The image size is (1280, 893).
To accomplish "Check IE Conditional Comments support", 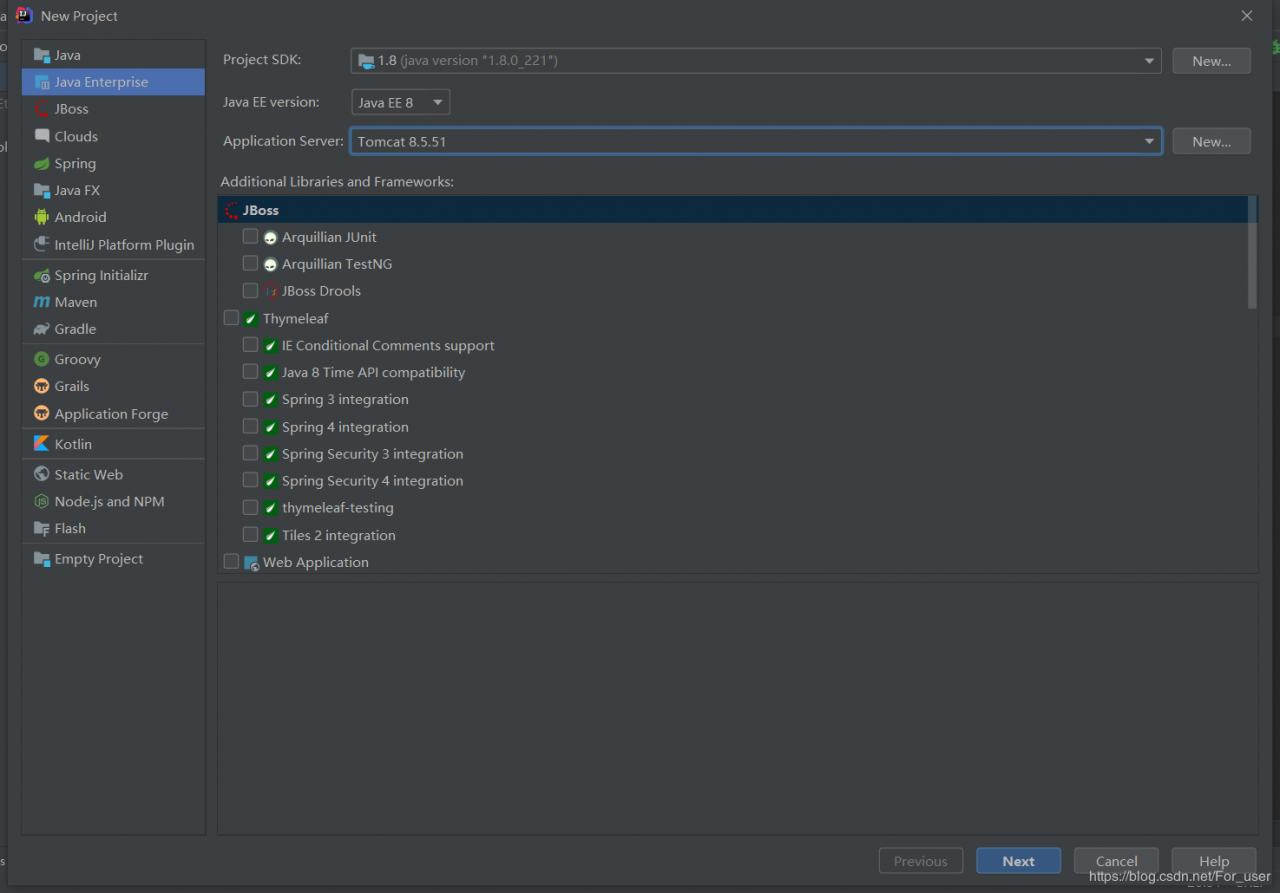I will [x=250, y=345].
